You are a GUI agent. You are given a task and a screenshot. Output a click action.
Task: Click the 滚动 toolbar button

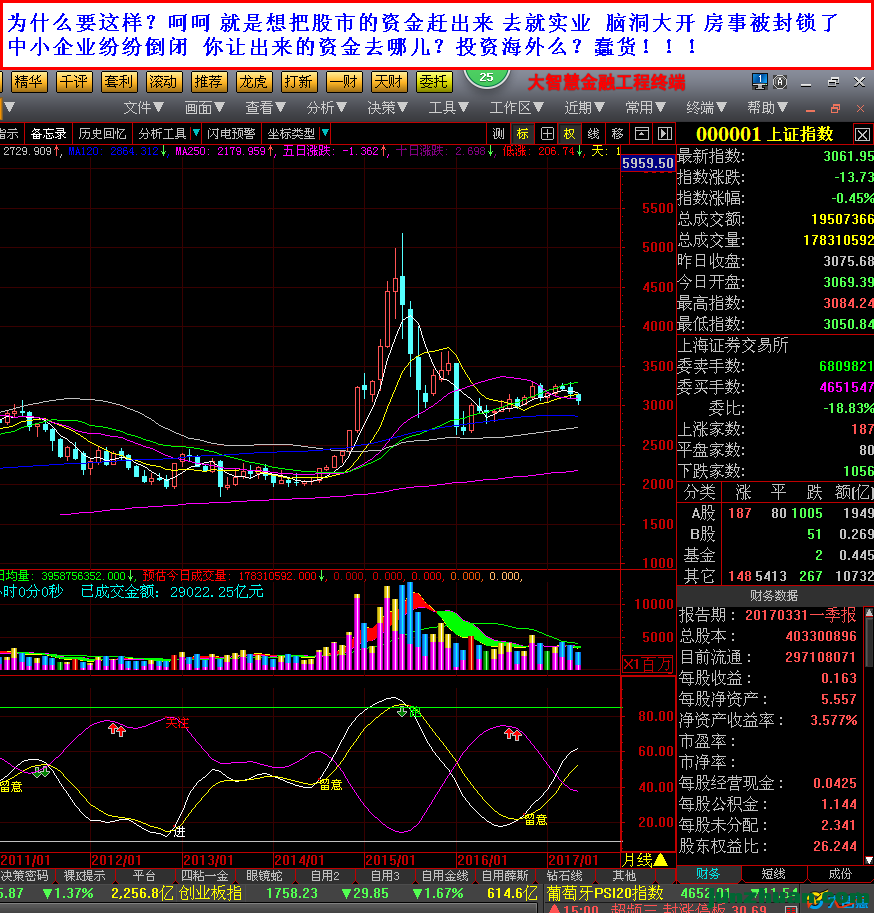pos(163,82)
